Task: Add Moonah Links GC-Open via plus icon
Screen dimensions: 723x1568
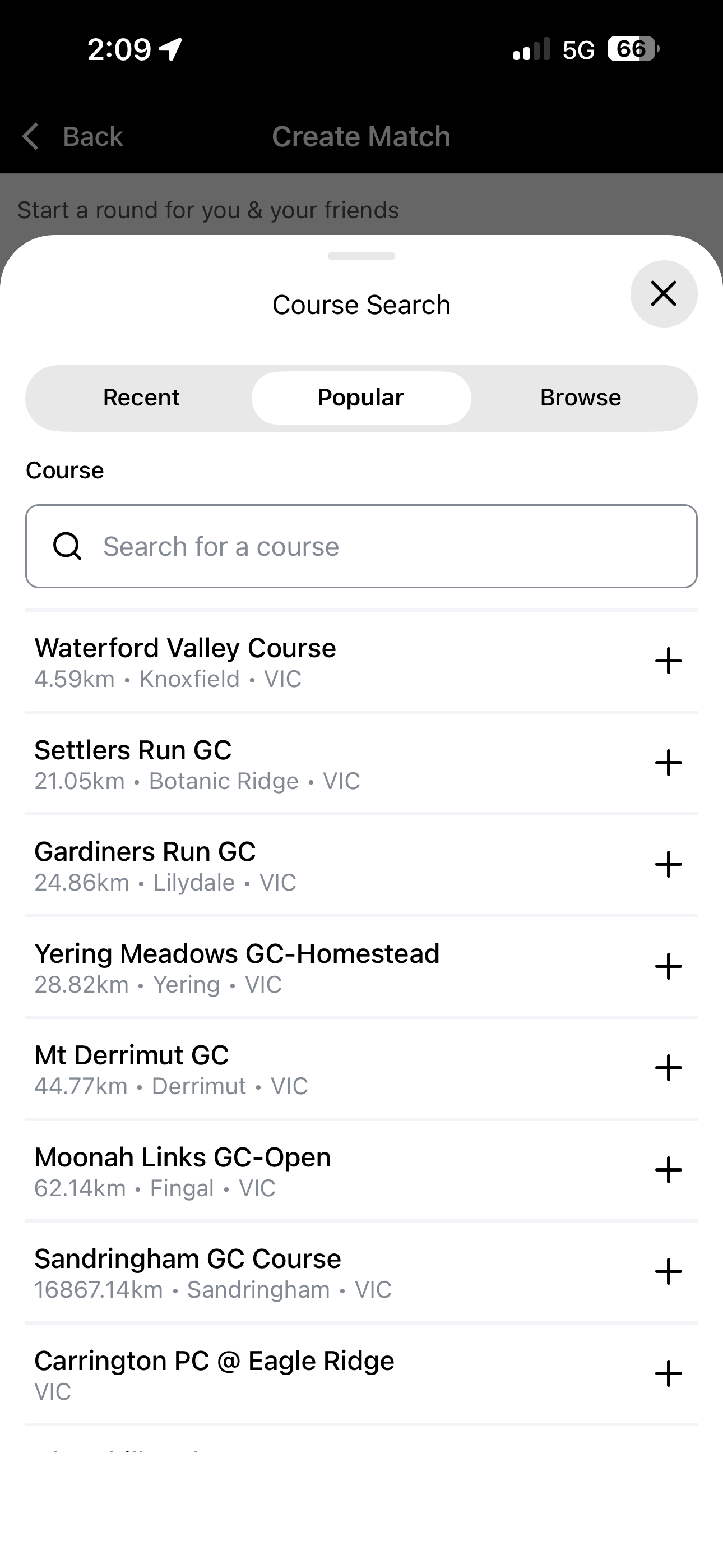Action: (668, 1170)
